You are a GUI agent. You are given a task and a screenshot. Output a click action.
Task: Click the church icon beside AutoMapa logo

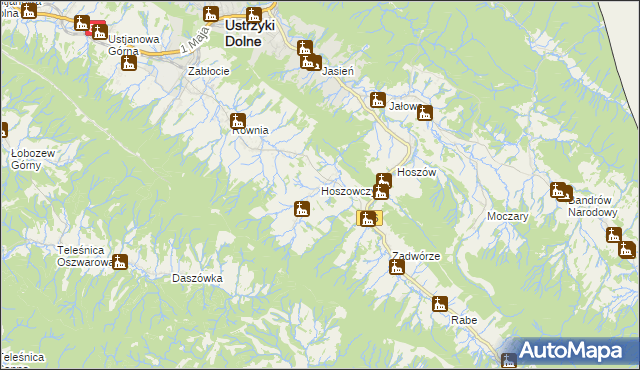(x=509, y=360)
